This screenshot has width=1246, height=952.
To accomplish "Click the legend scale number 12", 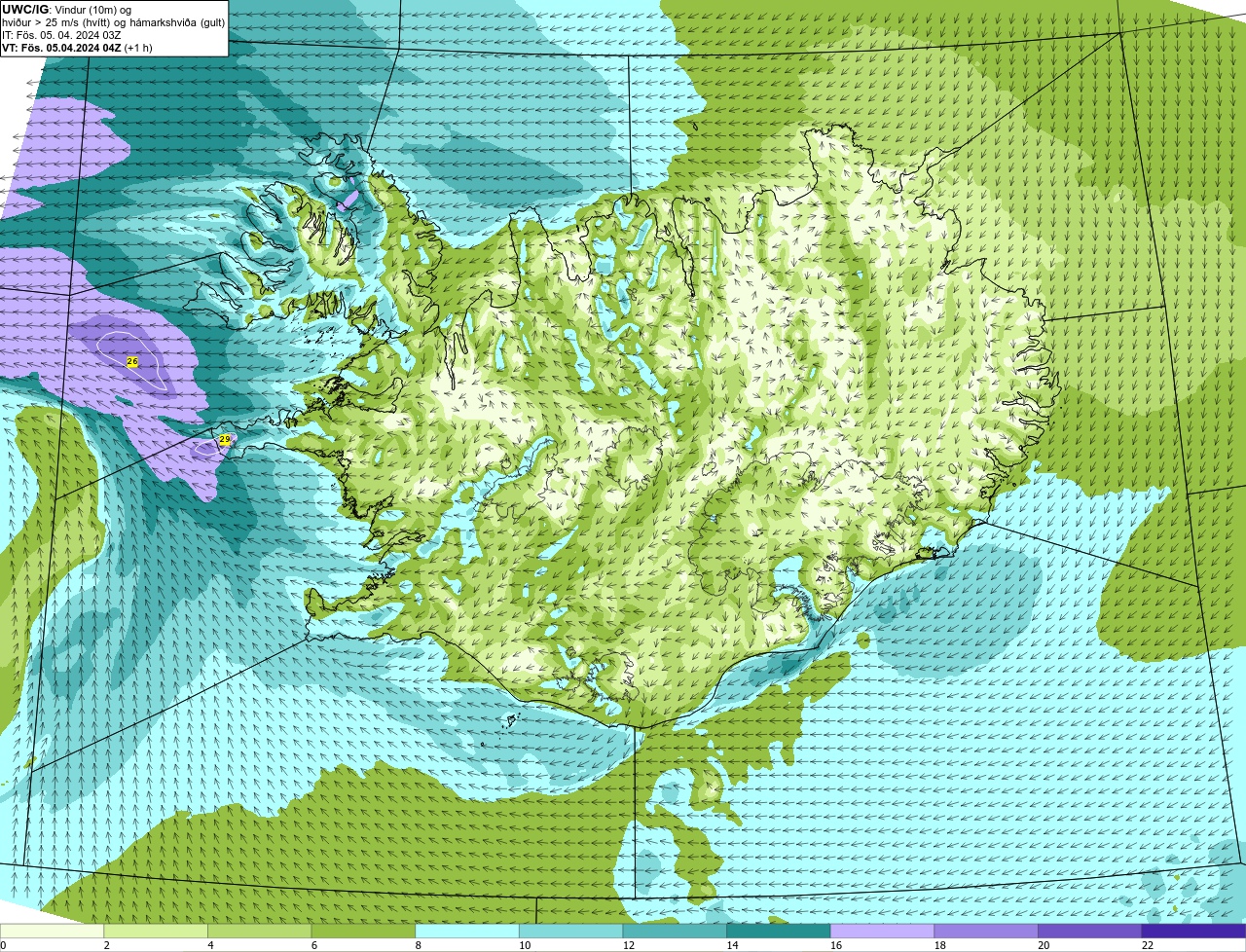I will (x=629, y=945).
